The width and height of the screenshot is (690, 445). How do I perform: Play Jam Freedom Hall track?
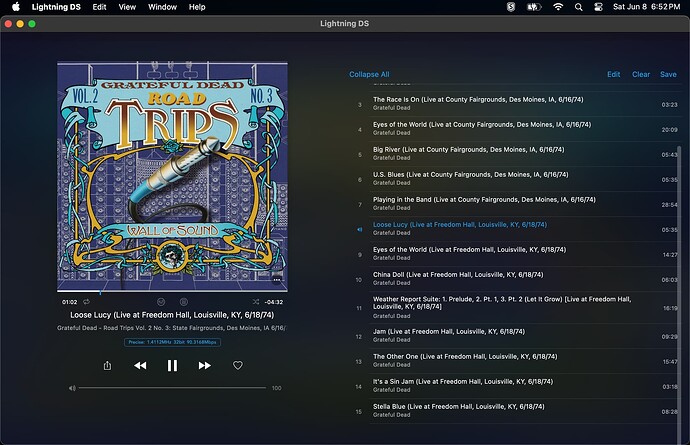point(517,336)
